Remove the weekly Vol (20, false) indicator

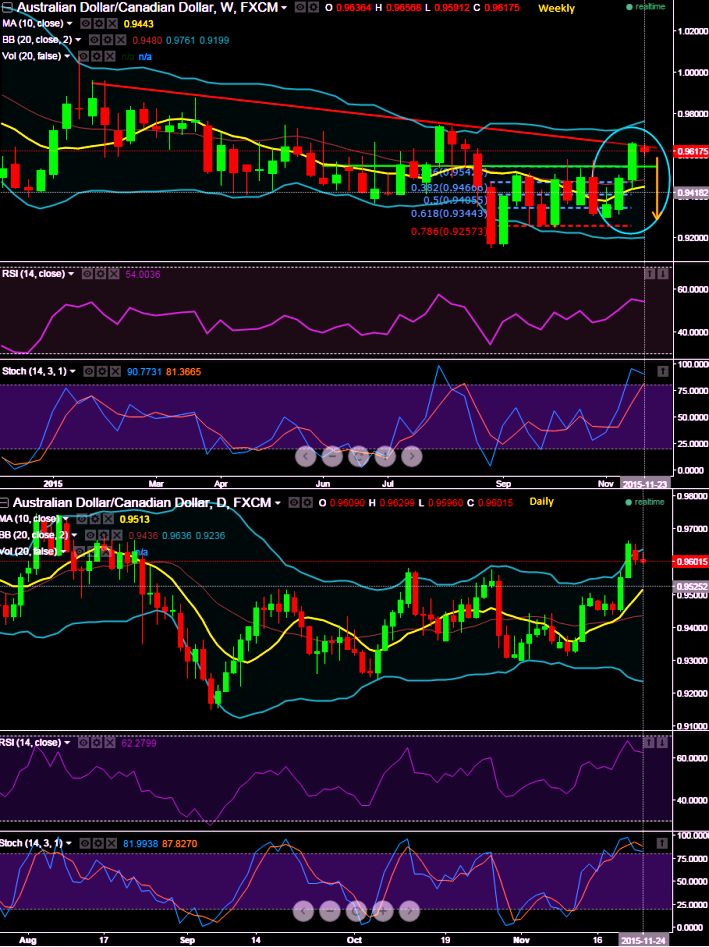click(110, 56)
